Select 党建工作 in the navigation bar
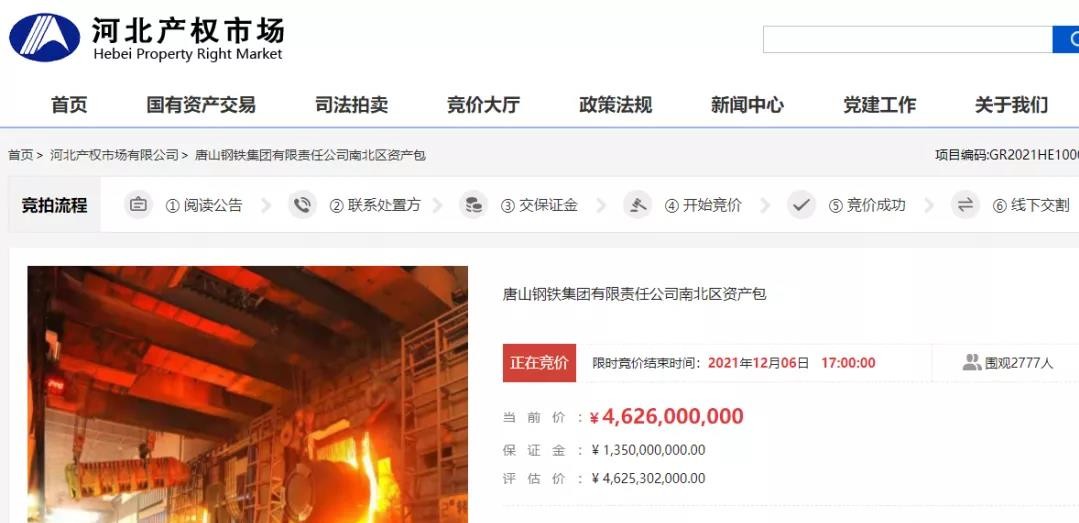Viewport: 1079px width, 523px height. point(879,105)
